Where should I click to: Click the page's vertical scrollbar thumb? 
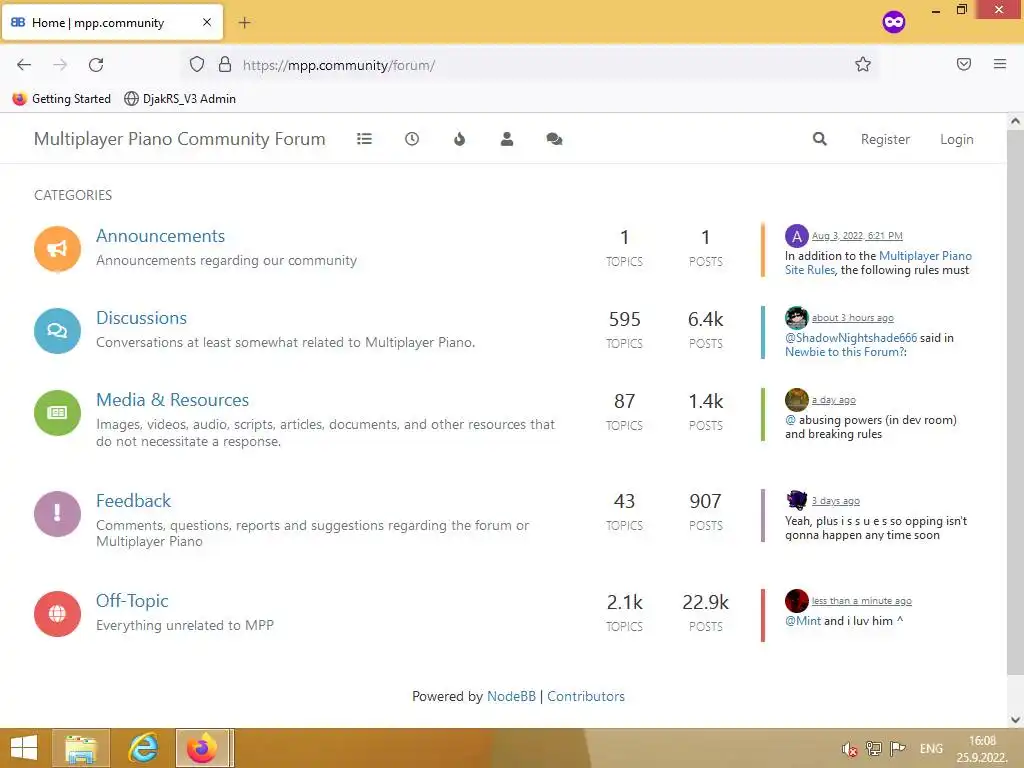(x=1015, y=402)
